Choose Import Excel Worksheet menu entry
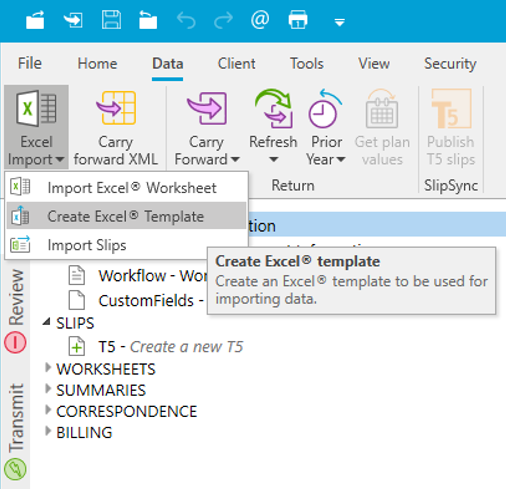The height and width of the screenshot is (489, 506). (127, 188)
